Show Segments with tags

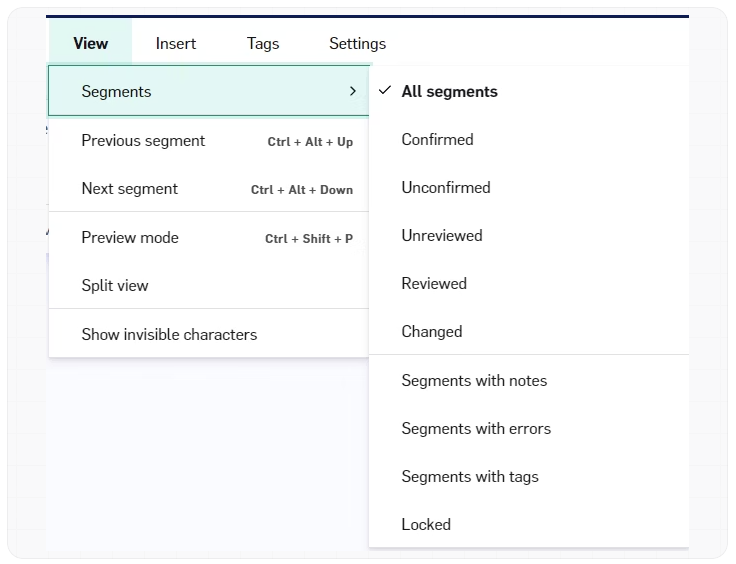[470, 476]
